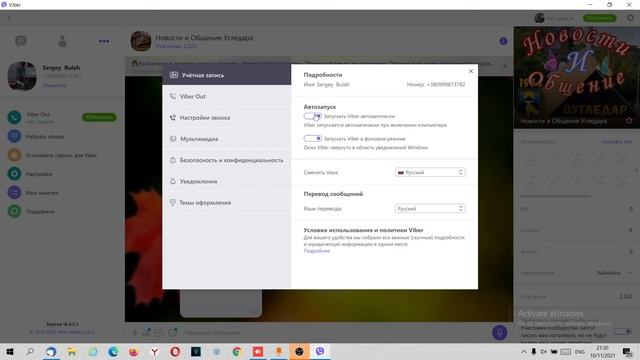Open Opera browser from the taskbar
This screenshot has width=640, height=360.
click(x=175, y=351)
